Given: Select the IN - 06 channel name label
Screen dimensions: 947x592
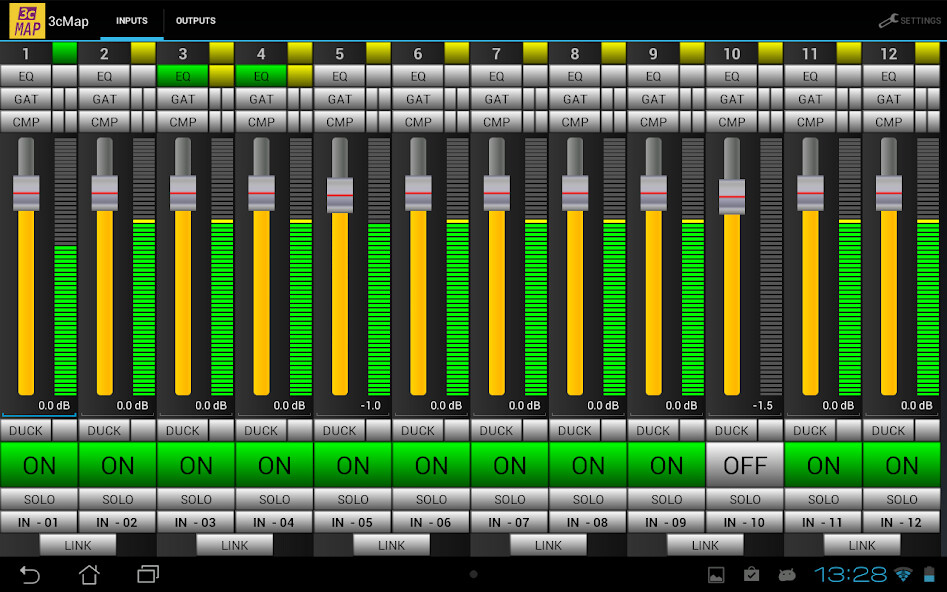Looking at the screenshot, I should [431, 522].
